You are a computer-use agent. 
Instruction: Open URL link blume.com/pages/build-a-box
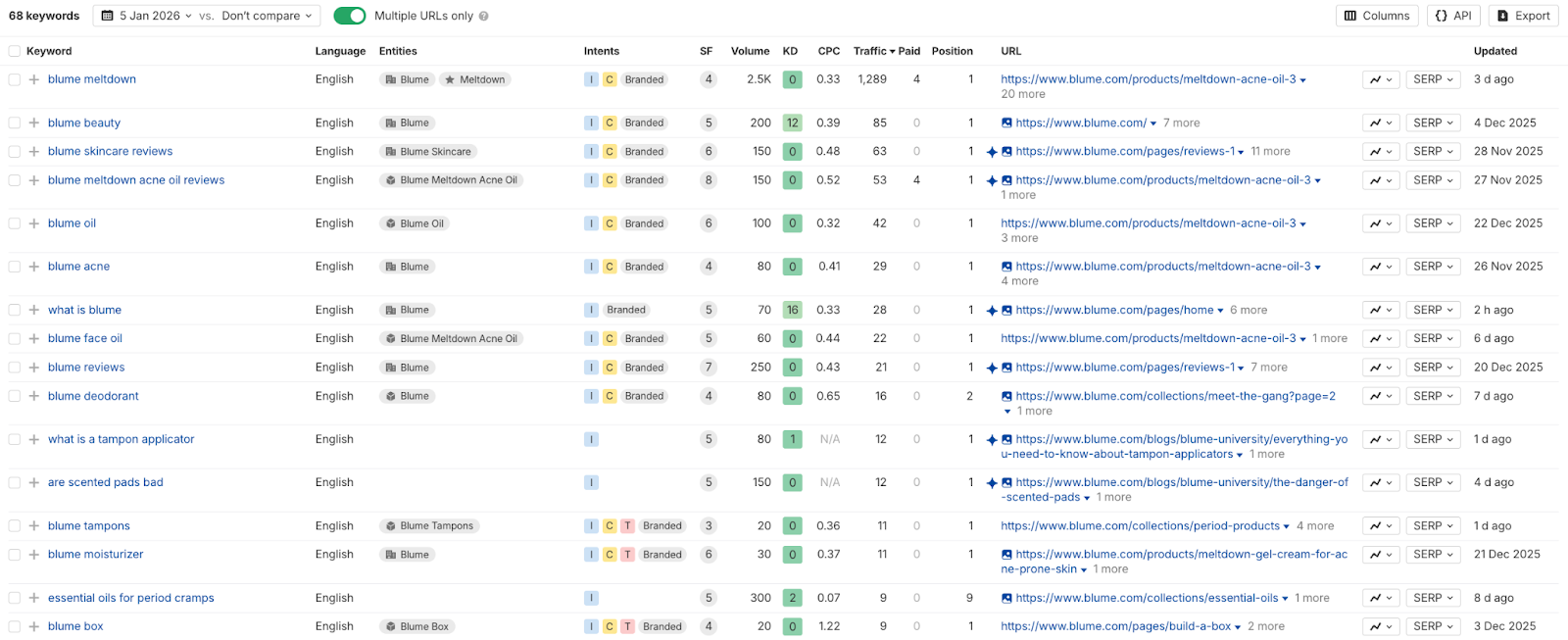pyautogui.click(x=1115, y=626)
